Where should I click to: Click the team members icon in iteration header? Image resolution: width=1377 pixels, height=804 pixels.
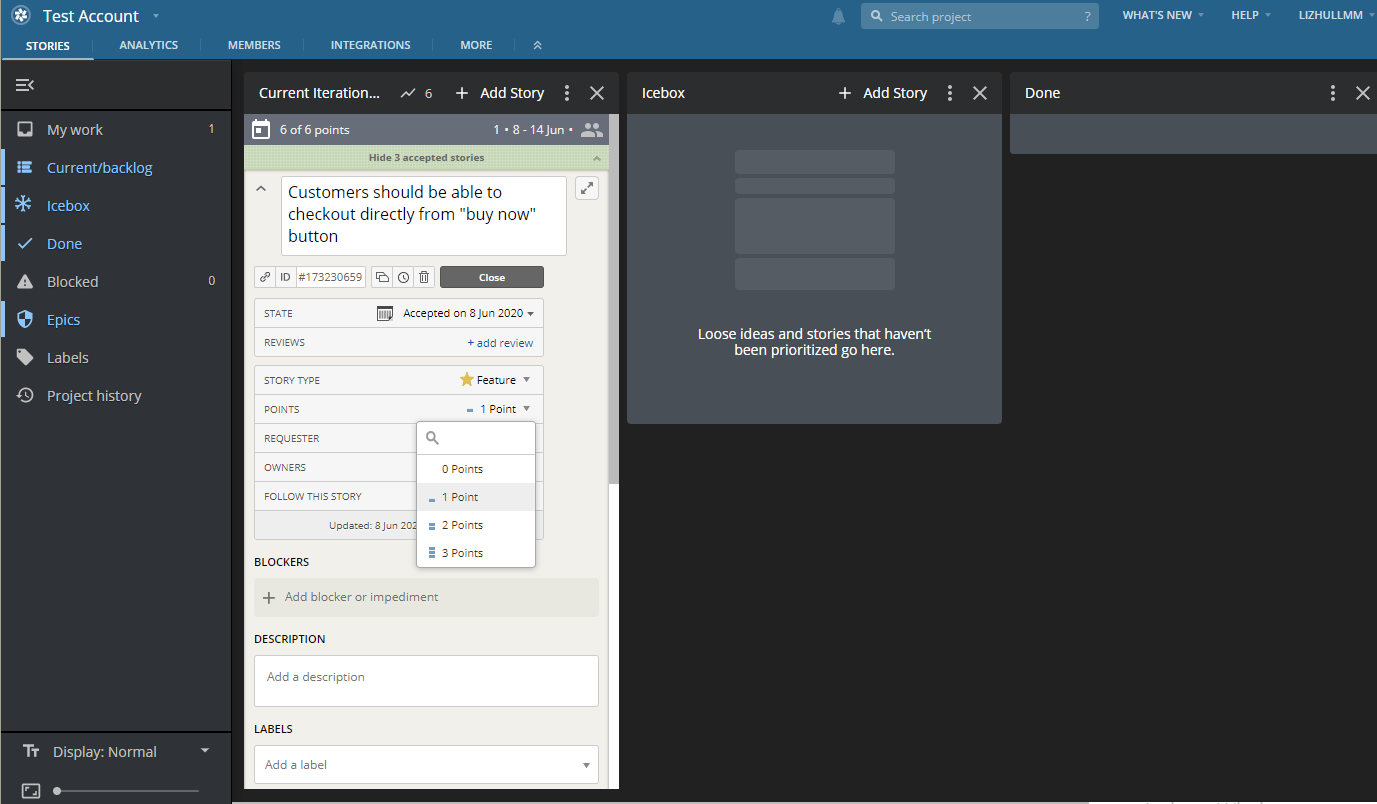[x=592, y=130]
